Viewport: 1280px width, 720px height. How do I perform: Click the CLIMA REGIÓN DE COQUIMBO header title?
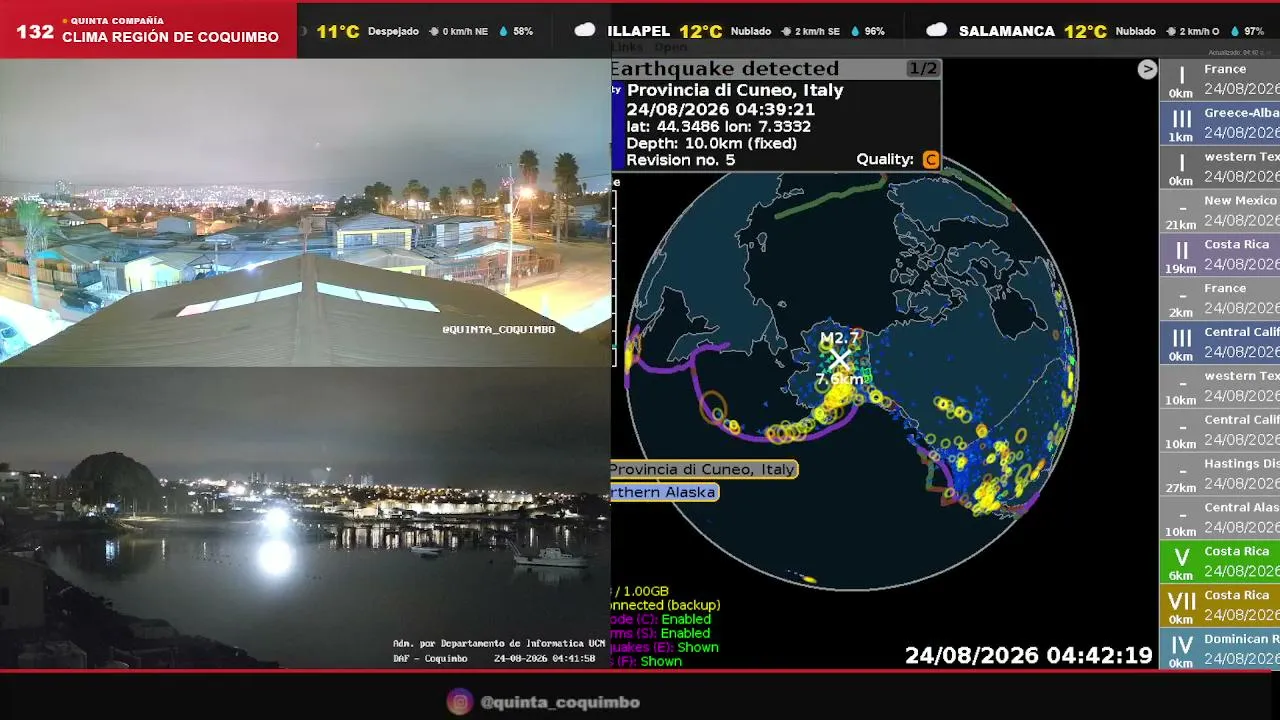(170, 37)
